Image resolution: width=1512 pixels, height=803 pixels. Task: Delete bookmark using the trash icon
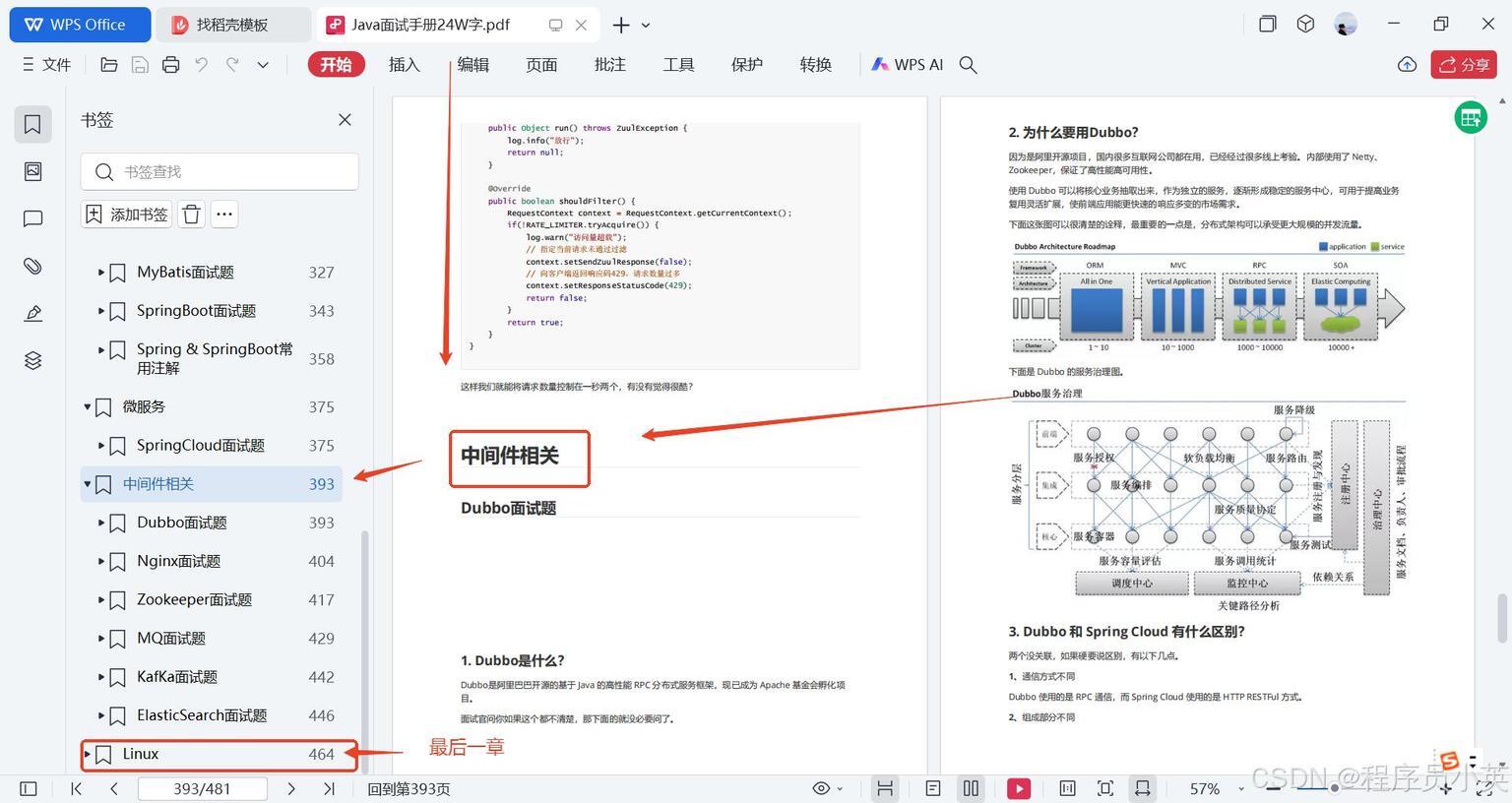click(x=192, y=215)
